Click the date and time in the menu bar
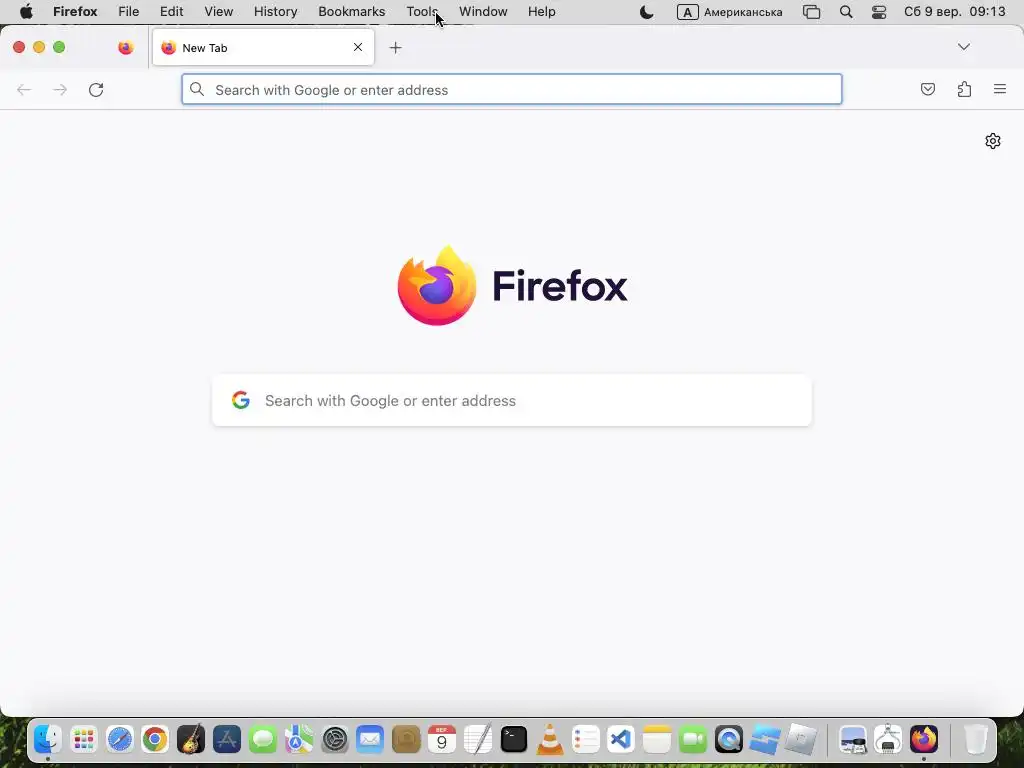Viewport: 1024px width, 768px height. (x=954, y=12)
